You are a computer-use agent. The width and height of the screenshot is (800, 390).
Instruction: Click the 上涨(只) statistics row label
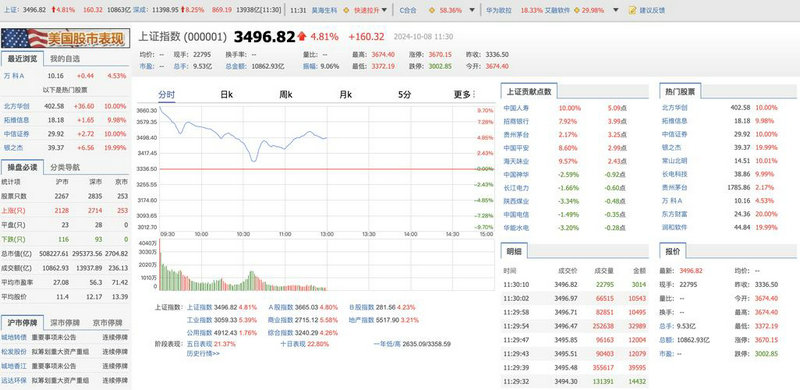coord(14,210)
